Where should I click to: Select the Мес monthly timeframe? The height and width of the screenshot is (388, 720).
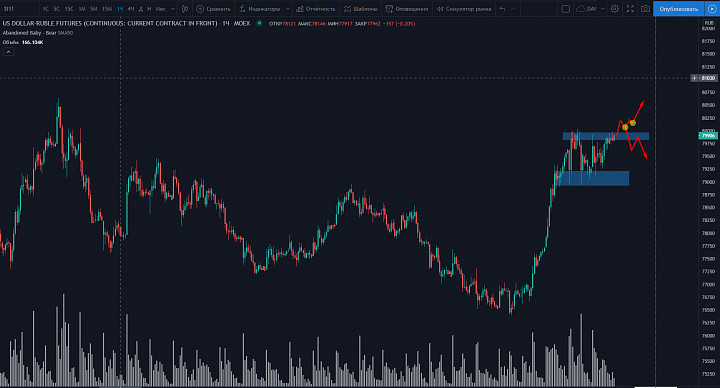[x=160, y=9]
